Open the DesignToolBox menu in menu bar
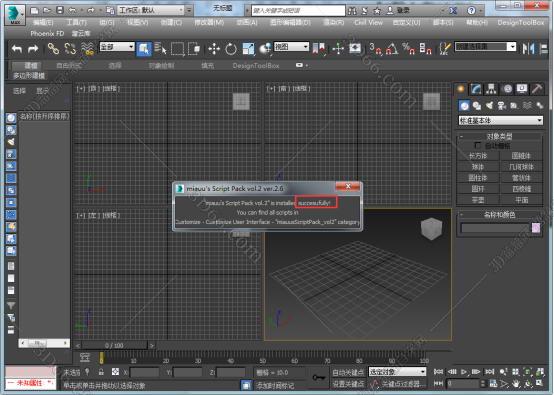 click(521, 23)
